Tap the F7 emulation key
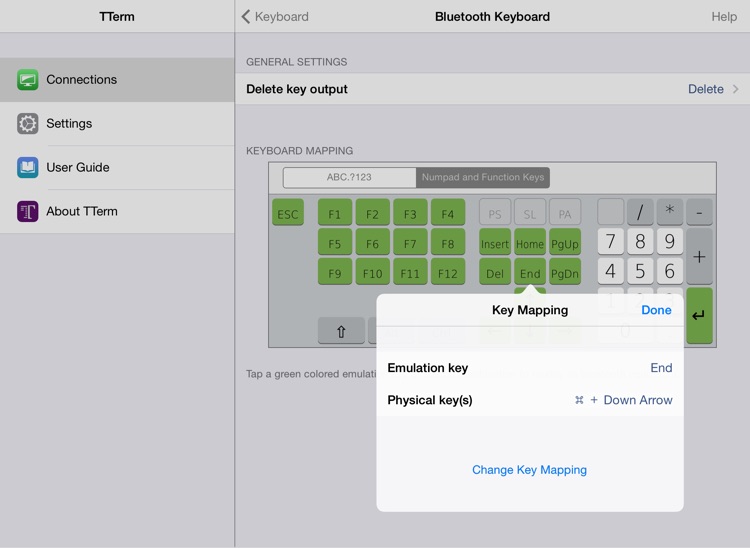 [x=410, y=242]
